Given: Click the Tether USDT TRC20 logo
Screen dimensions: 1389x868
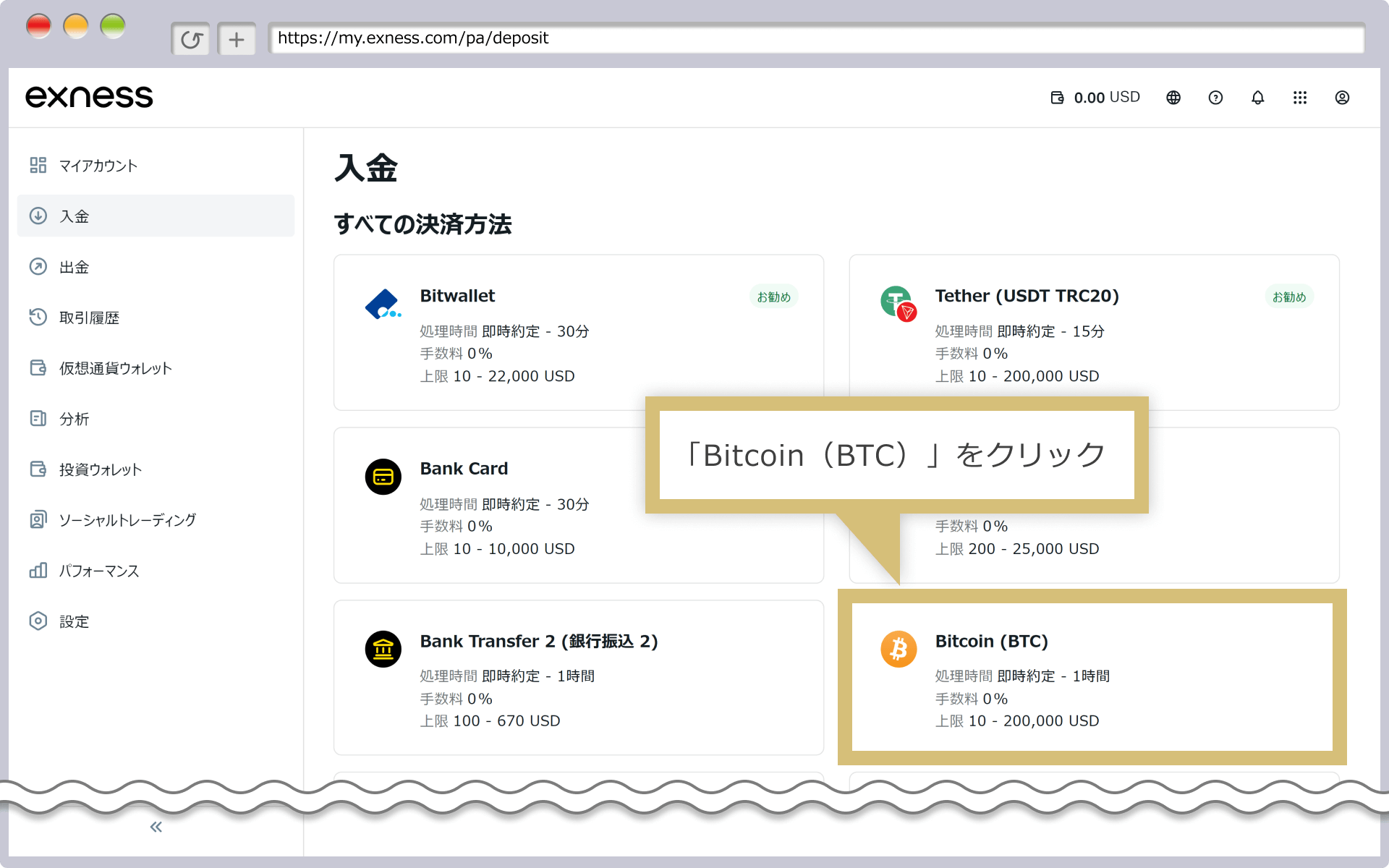Looking at the screenshot, I should (x=899, y=303).
